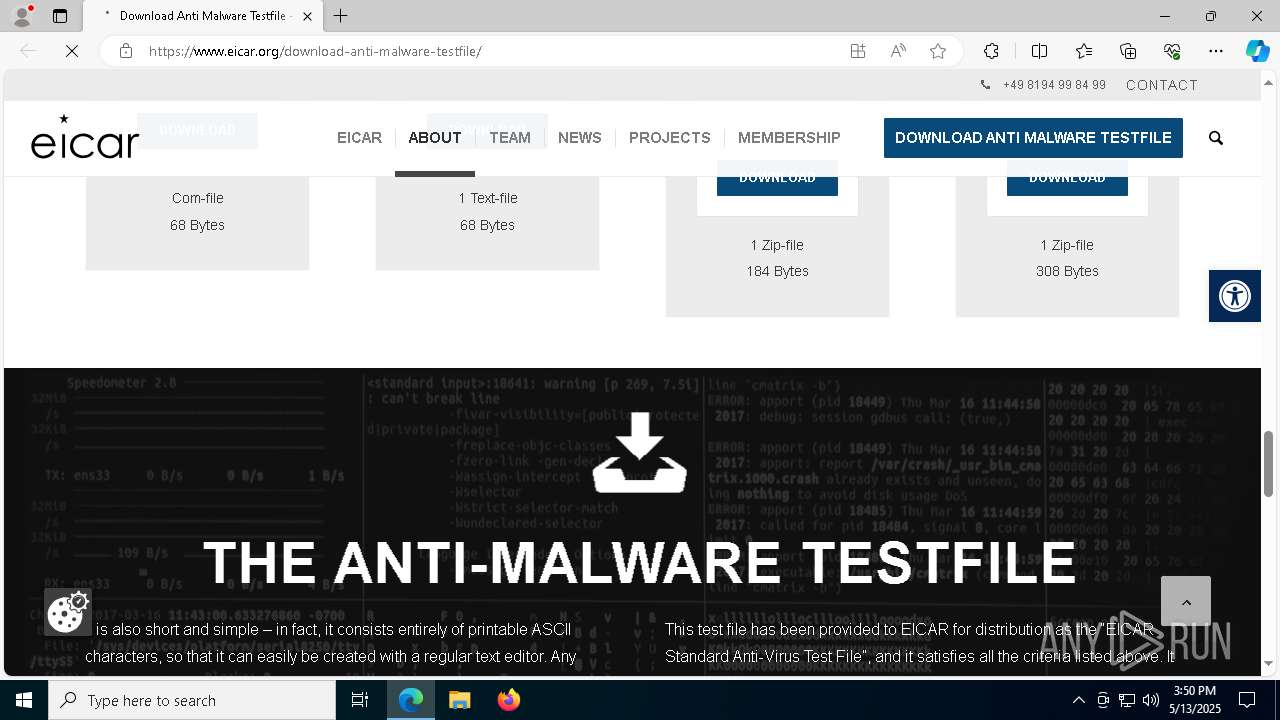Screen dimensions: 1280x720
Task: Open the MEMBERSHIP menu item
Action: click(789, 138)
